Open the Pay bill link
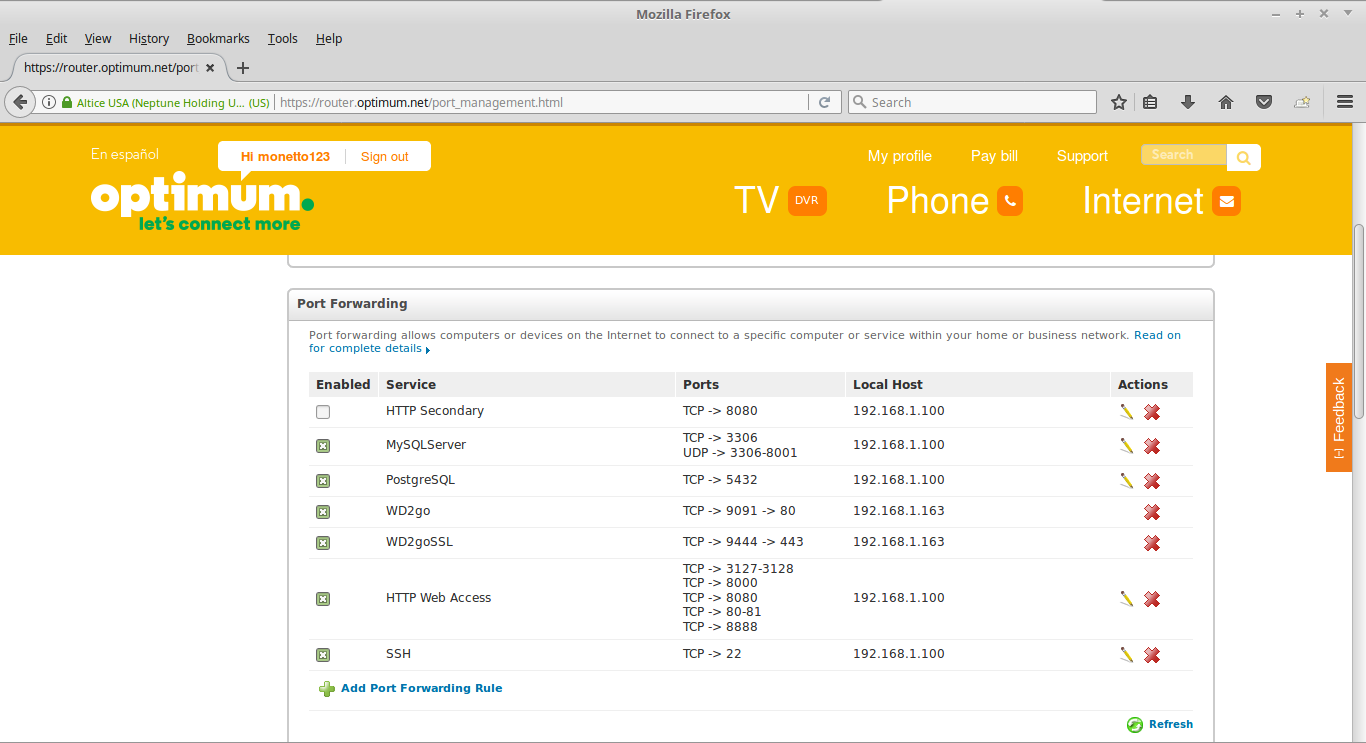 click(x=994, y=156)
